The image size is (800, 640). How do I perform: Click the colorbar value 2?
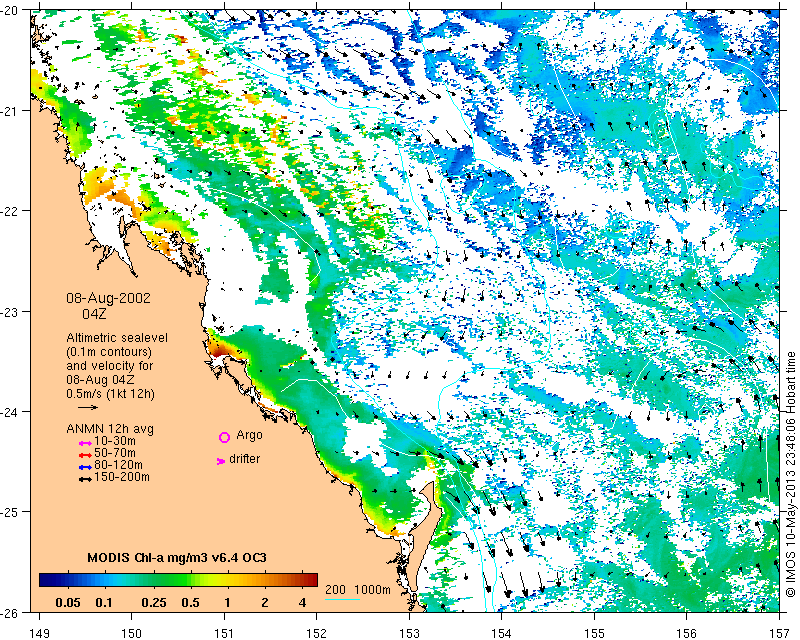coord(265,603)
